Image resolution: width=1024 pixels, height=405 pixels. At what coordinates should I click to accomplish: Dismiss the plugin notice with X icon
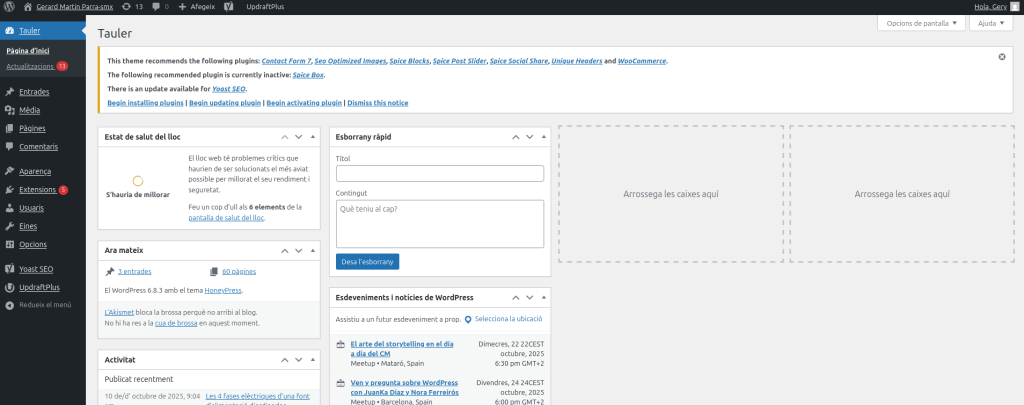1002,57
